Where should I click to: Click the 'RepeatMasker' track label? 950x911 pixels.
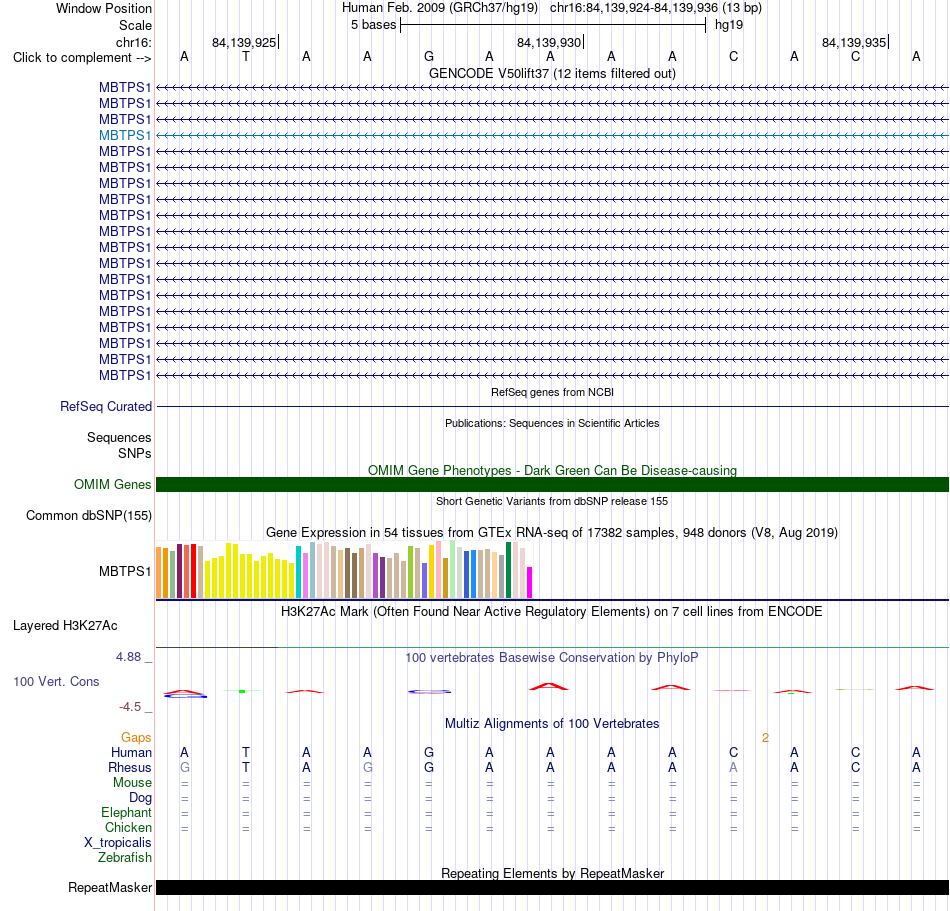pos(110,887)
